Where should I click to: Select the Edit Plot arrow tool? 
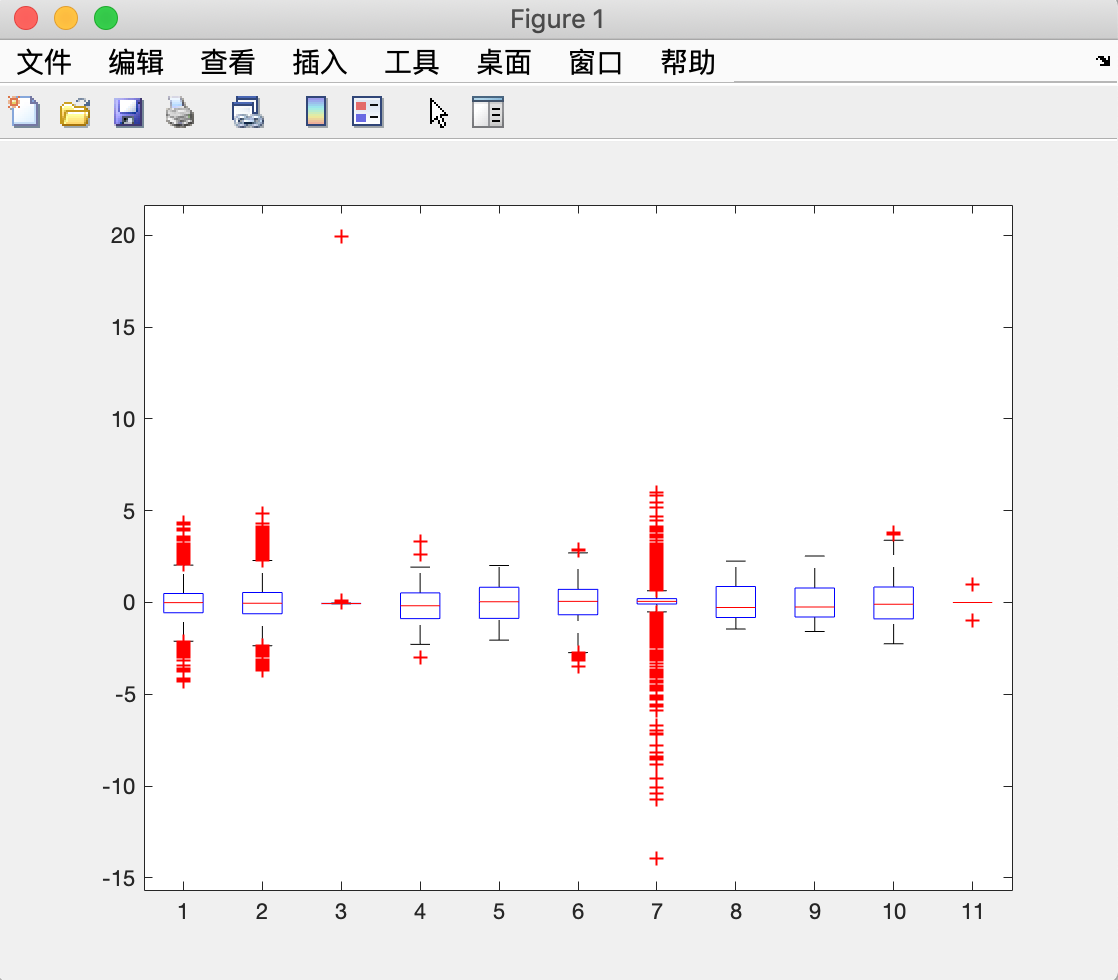(x=438, y=113)
